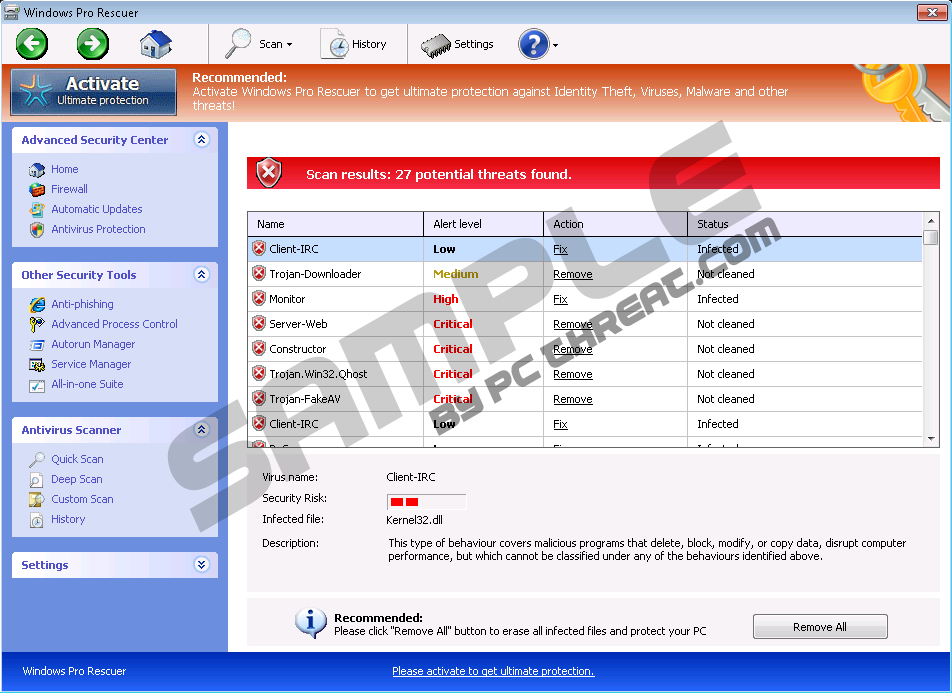Click the green forward arrow icon

[93, 44]
